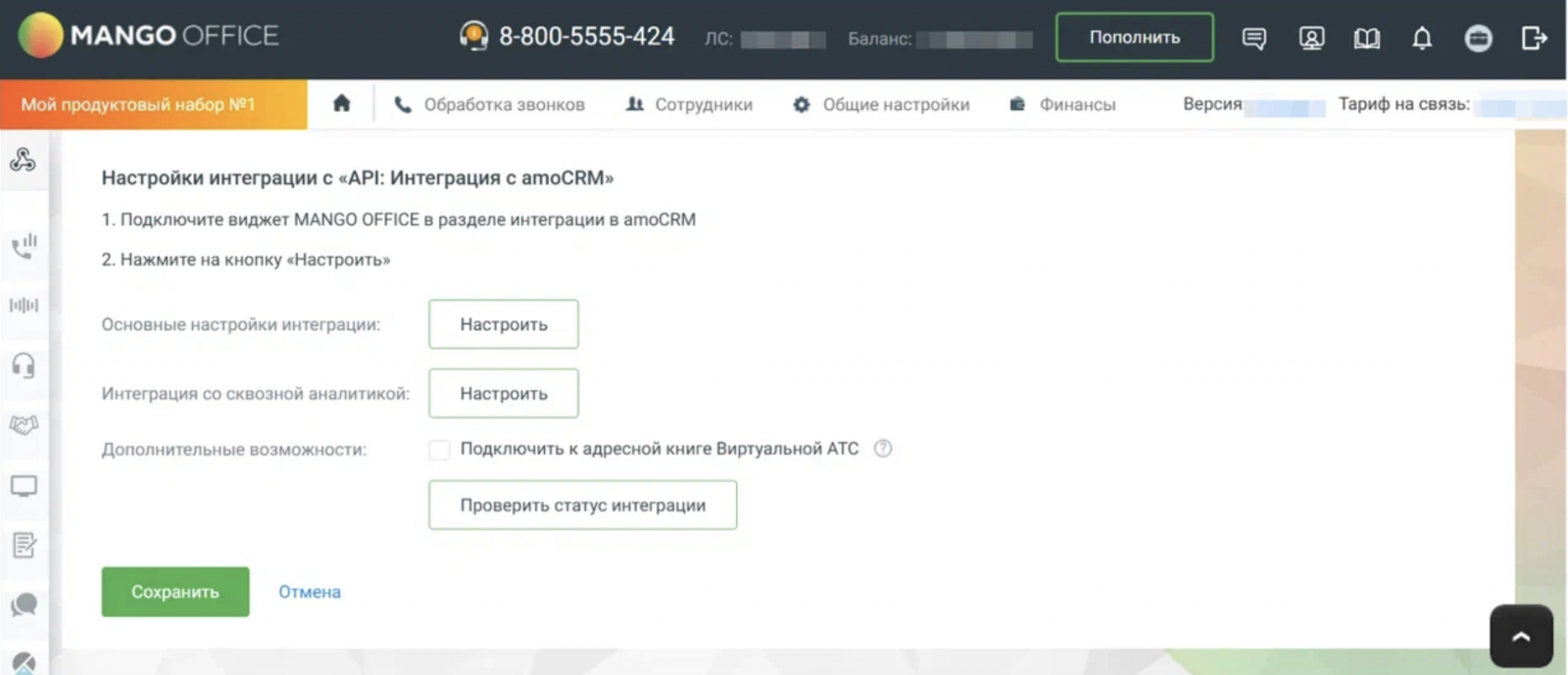
Task: Open the chat bubbles sidebar icon
Action: click(24, 604)
